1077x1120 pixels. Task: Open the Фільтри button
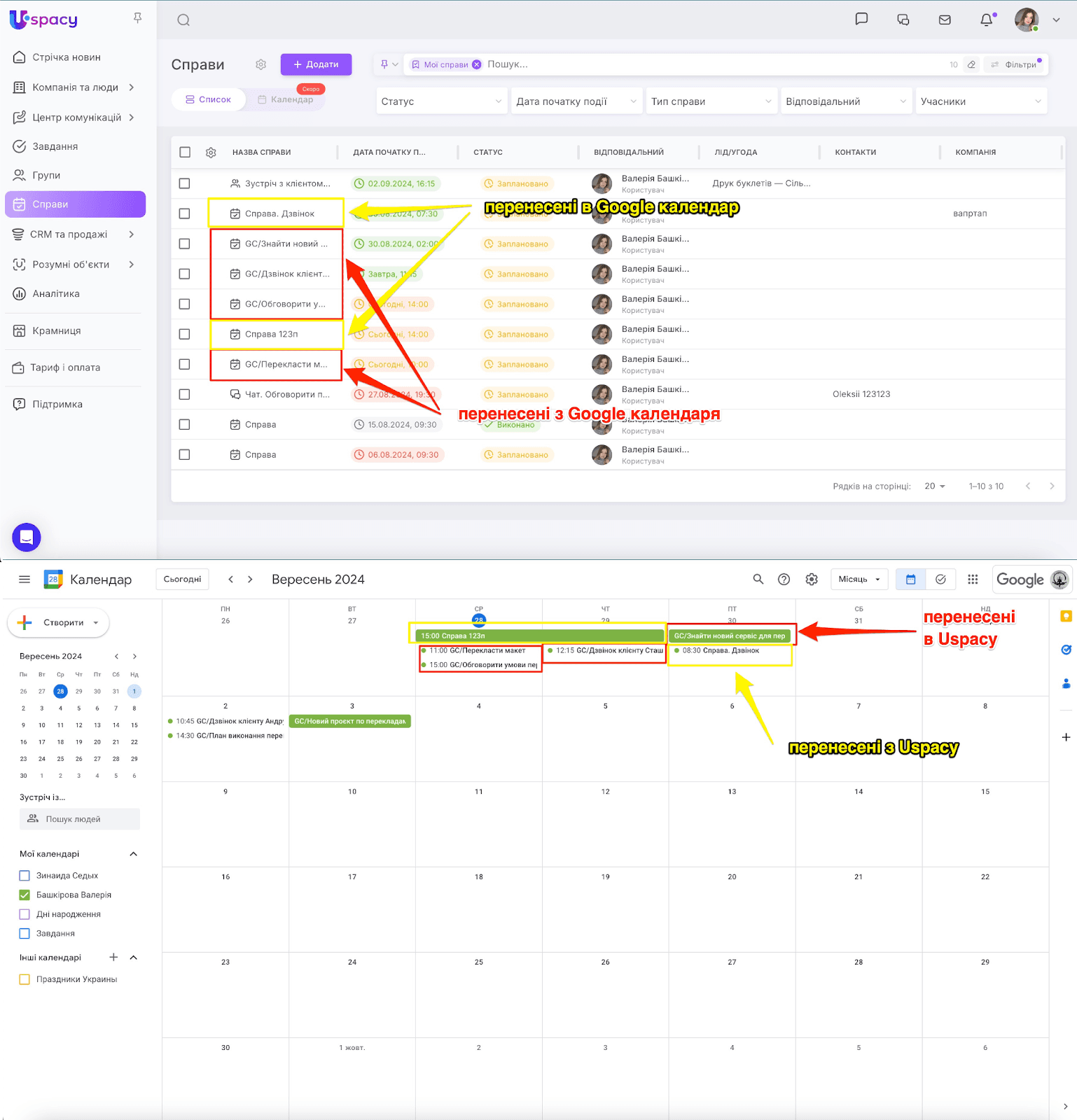pyautogui.click(x=1015, y=64)
